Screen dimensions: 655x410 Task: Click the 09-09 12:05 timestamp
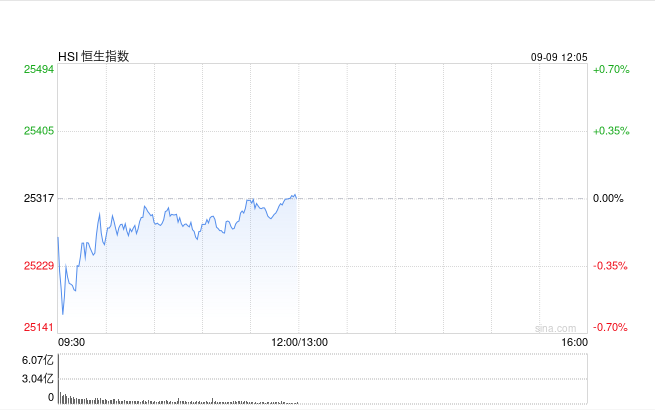click(x=559, y=57)
